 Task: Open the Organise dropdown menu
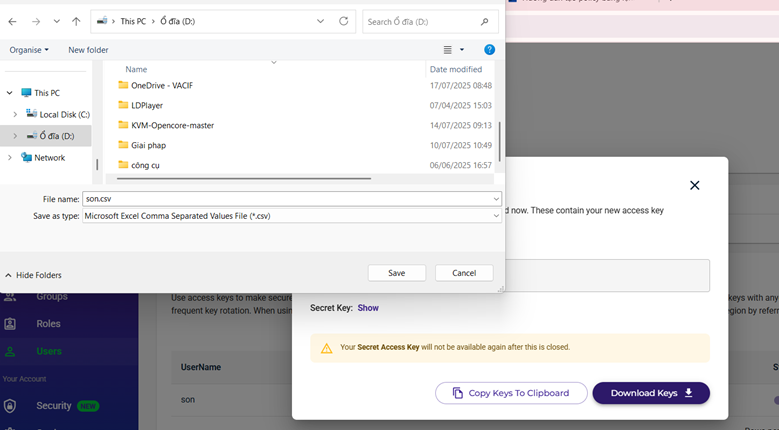click(29, 50)
